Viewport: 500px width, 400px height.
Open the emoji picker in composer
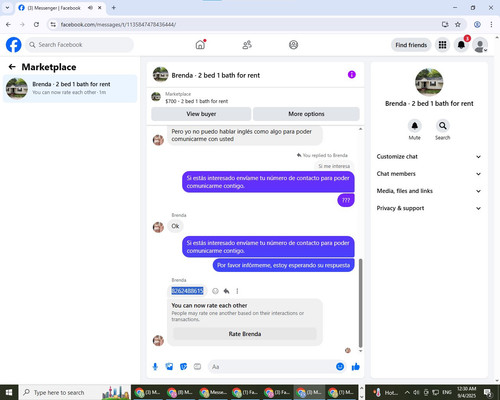pos(340,367)
